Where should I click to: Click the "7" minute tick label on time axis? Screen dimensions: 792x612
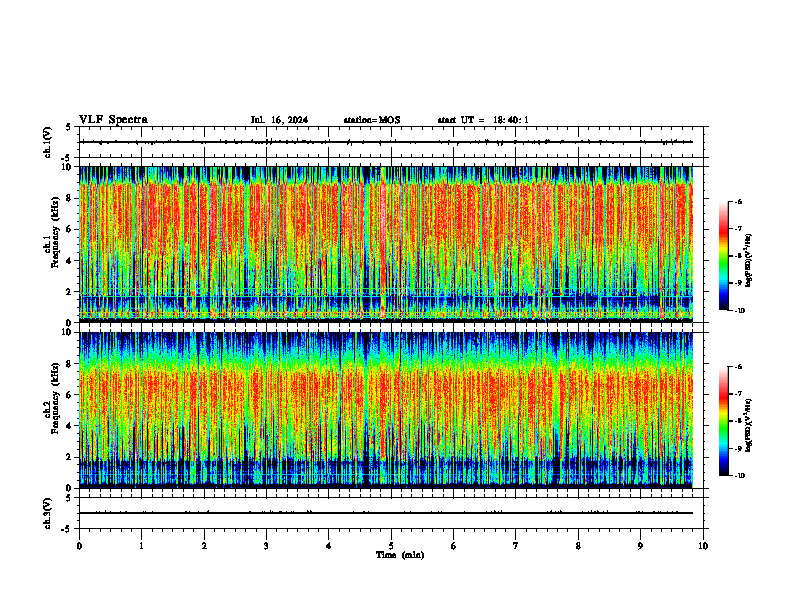(x=516, y=546)
